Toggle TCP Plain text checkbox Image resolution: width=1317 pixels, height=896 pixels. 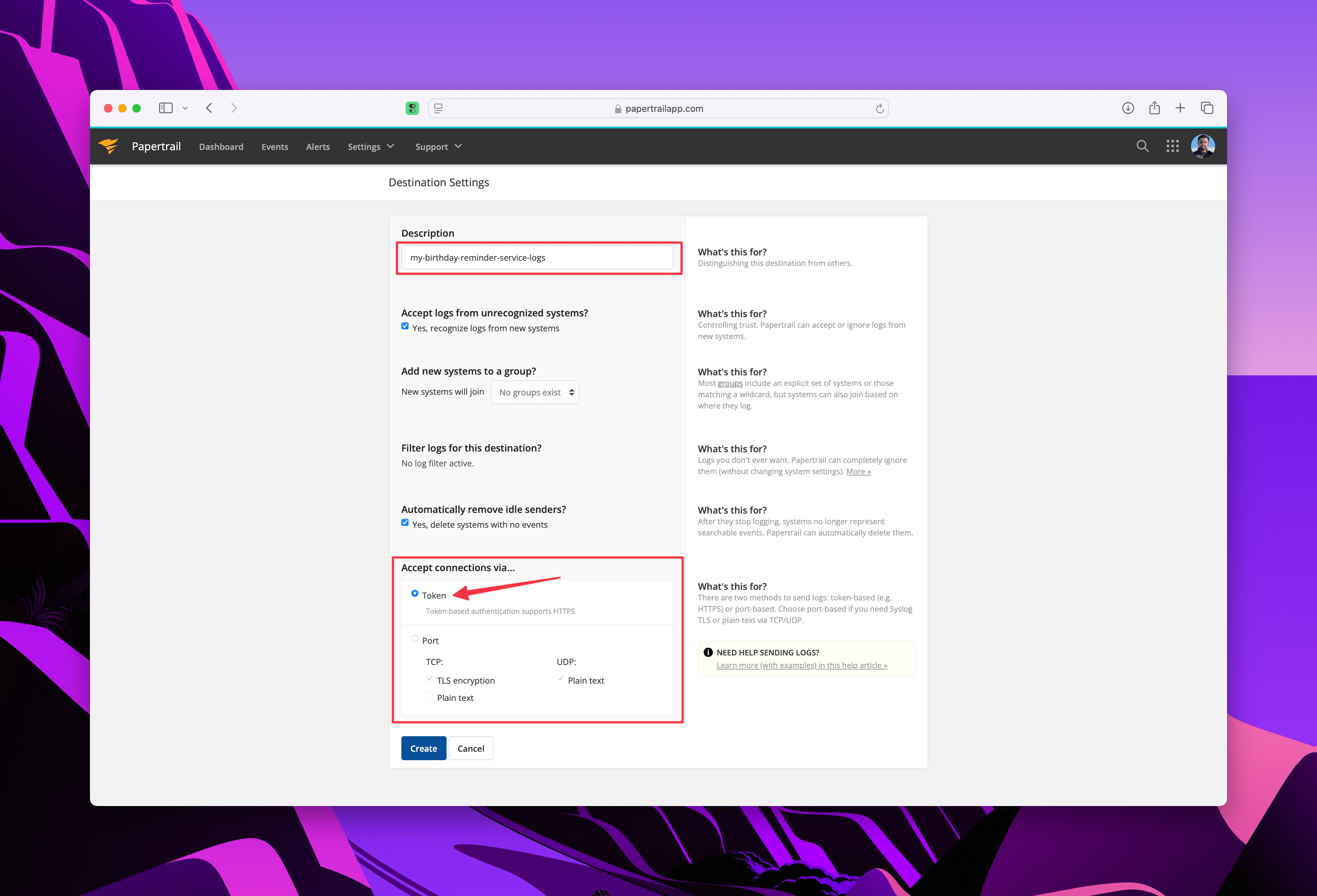tap(430, 696)
